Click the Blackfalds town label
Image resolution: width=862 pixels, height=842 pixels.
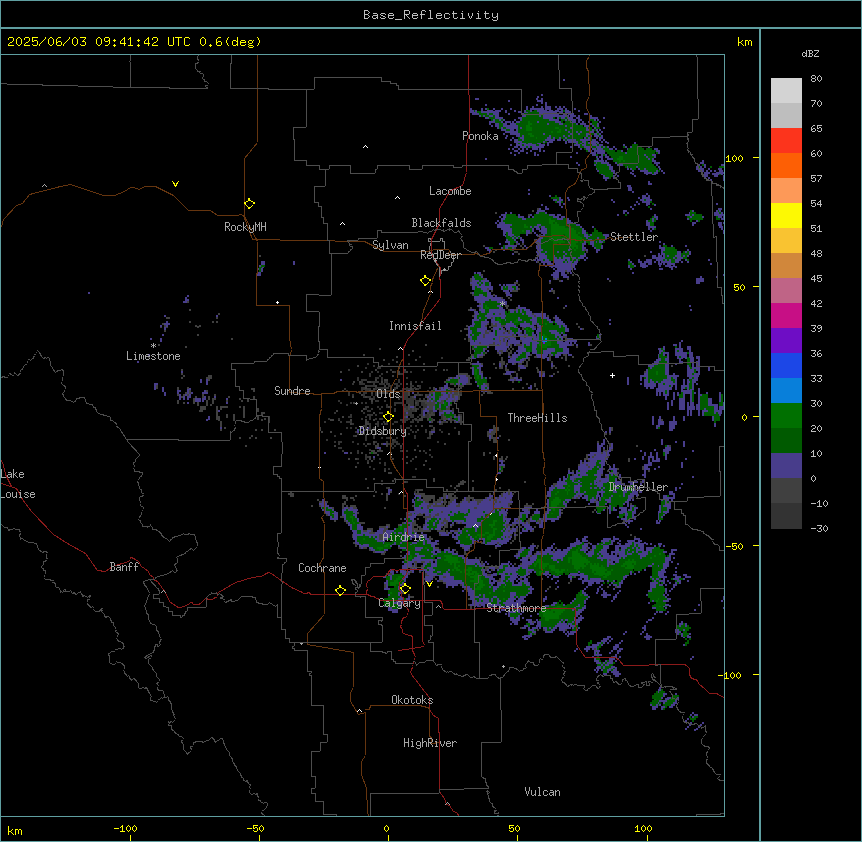click(441, 223)
